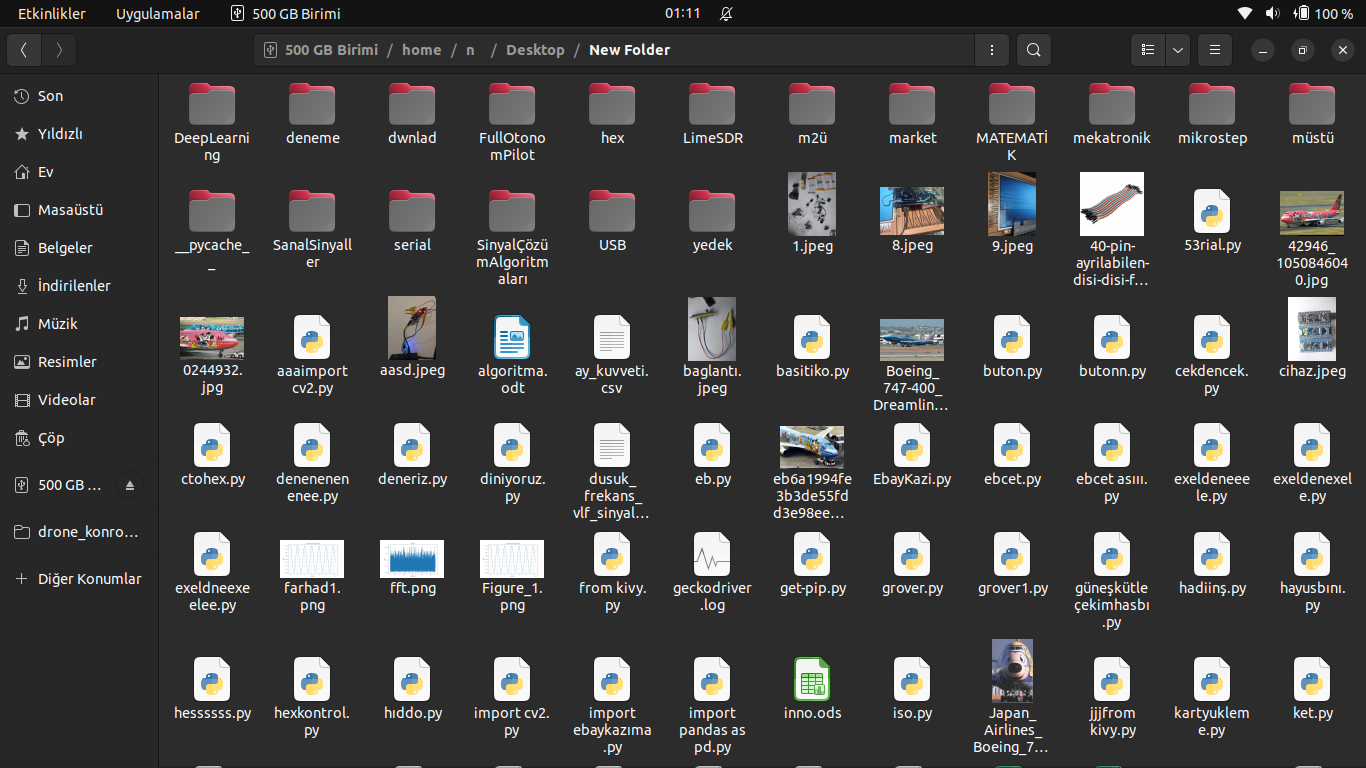
Task: Open Diğer Konumlar in the sidebar
Action: click(79, 579)
